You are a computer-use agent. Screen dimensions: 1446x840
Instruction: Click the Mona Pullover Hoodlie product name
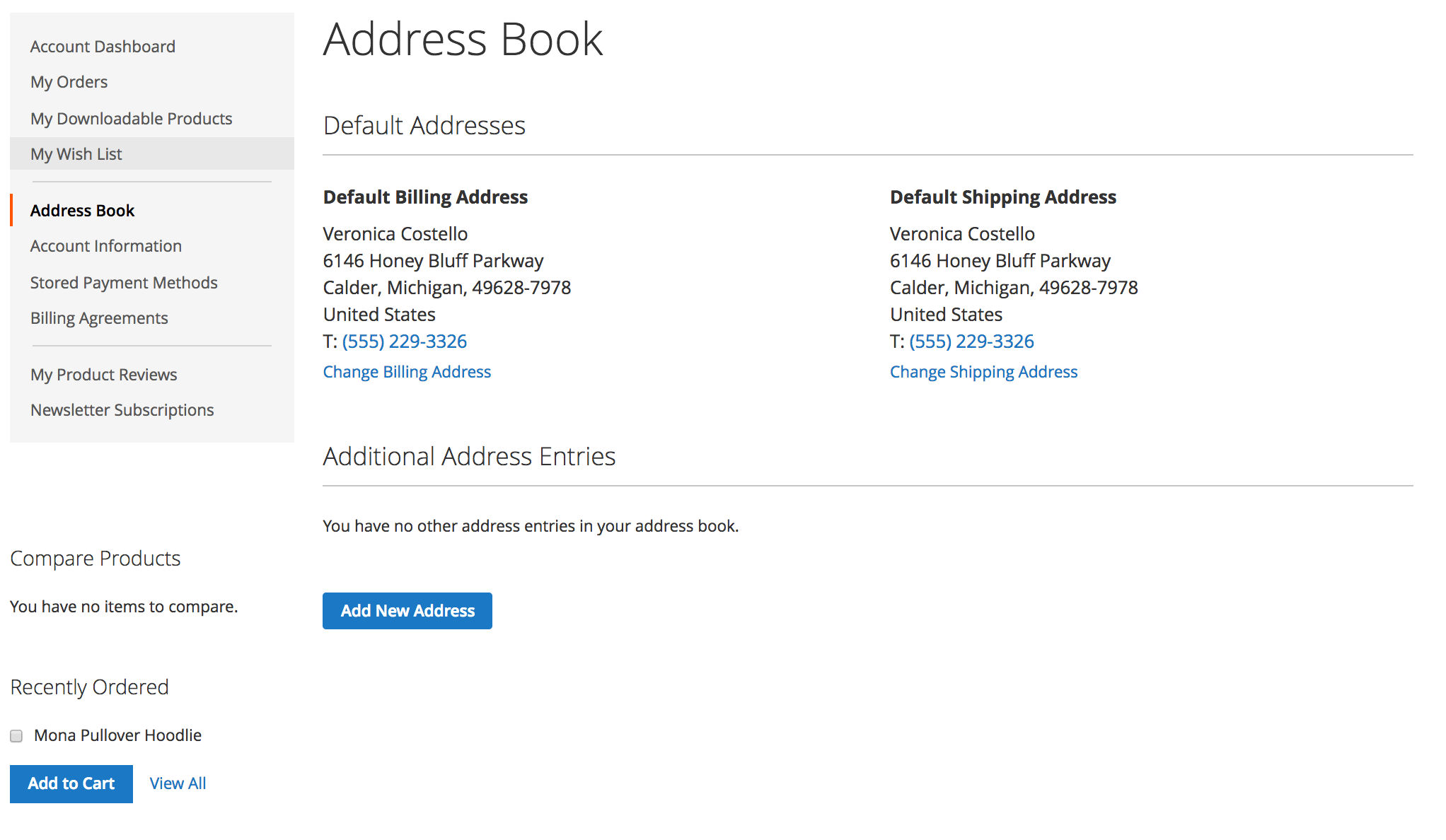click(118, 735)
